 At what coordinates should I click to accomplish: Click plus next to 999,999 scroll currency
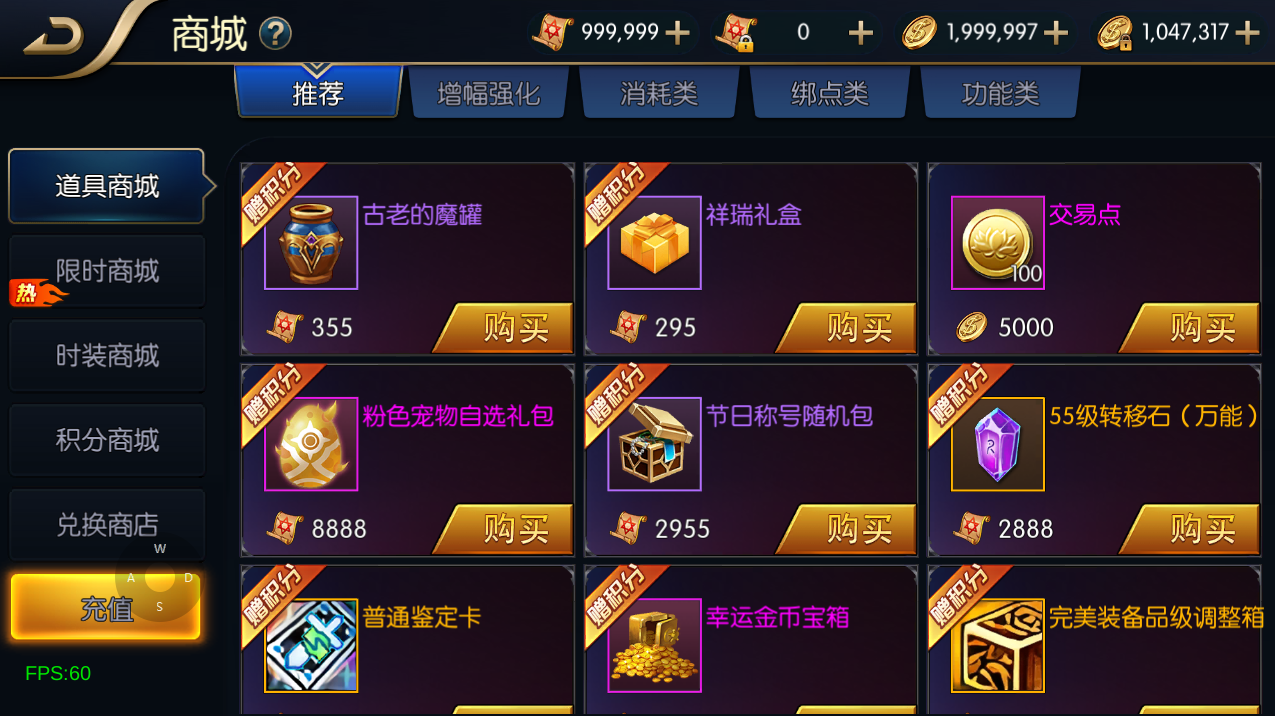point(678,33)
